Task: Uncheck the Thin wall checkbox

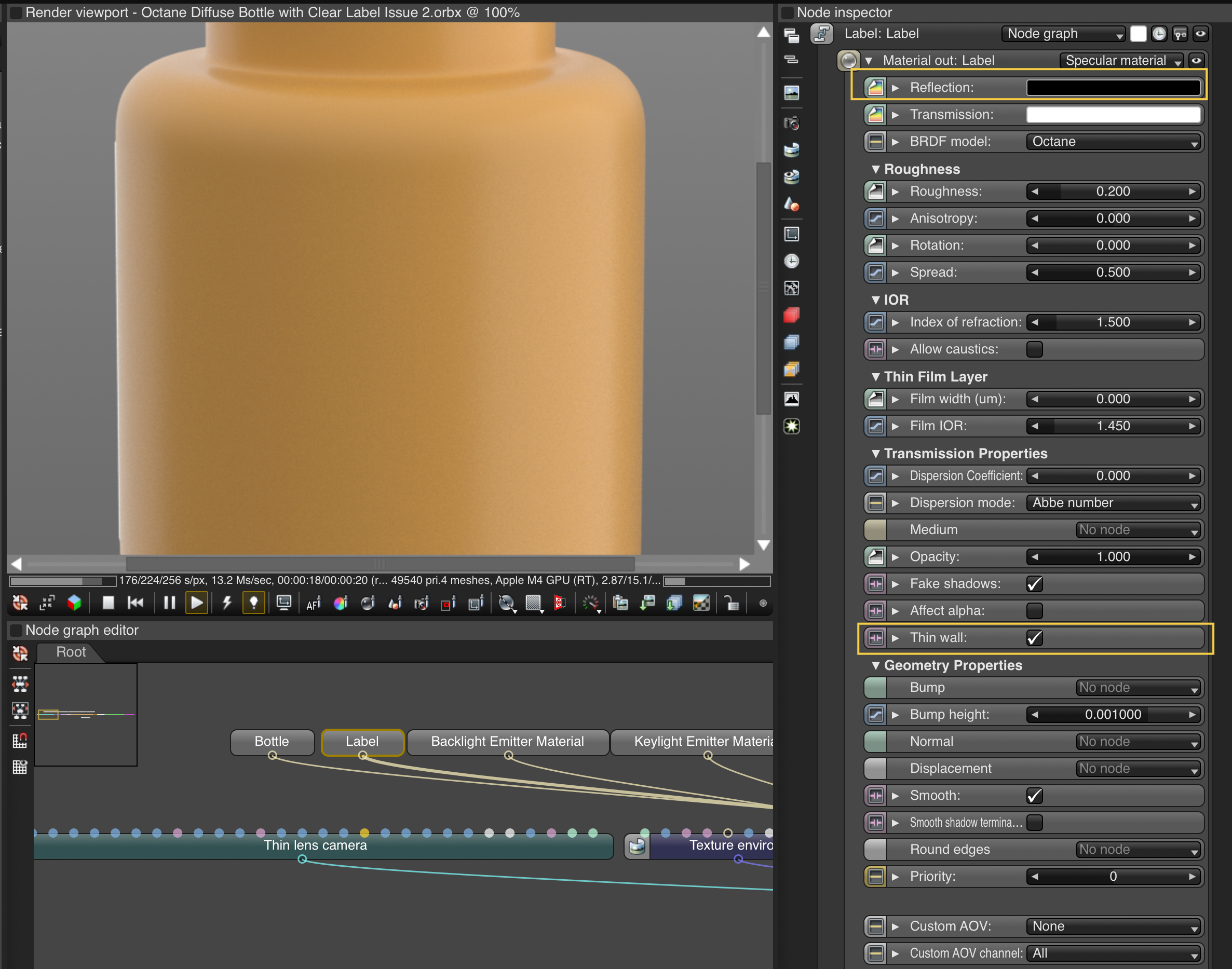Action: [x=1034, y=638]
